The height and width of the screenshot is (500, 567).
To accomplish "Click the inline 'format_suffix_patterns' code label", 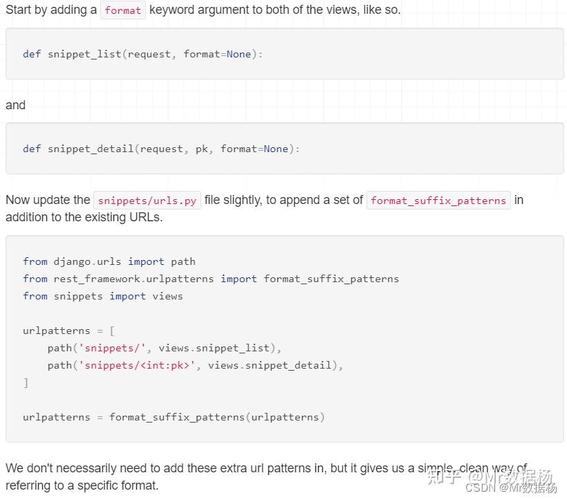I will [x=438, y=200].
